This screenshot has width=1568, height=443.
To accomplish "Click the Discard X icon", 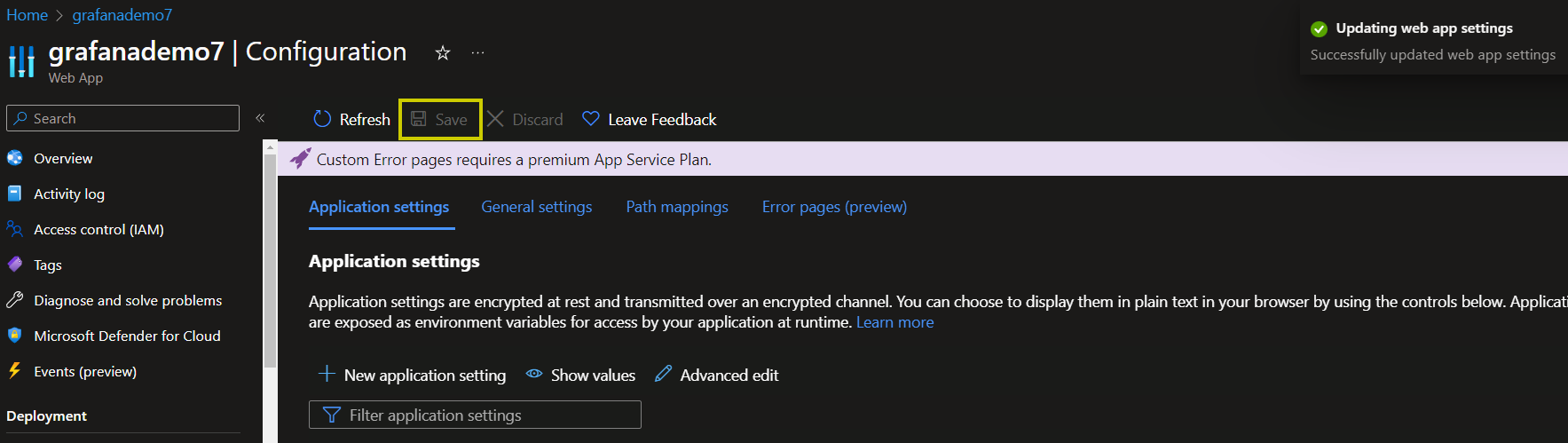I will click(495, 119).
